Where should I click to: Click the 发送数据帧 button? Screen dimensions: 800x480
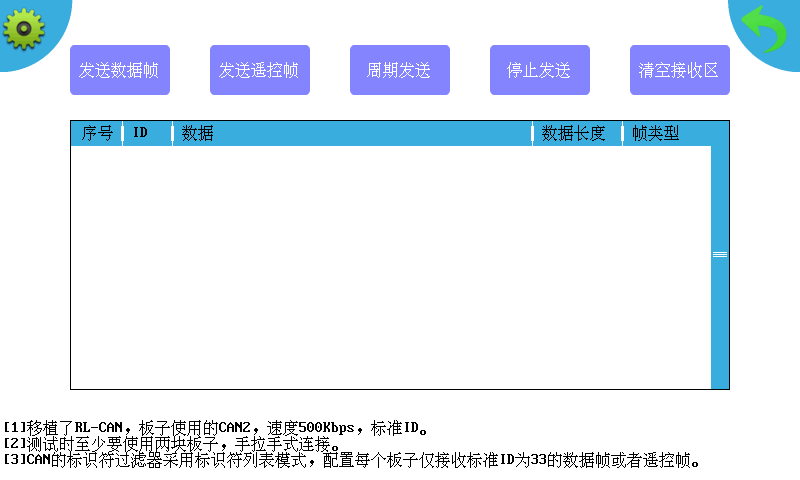click(120, 70)
